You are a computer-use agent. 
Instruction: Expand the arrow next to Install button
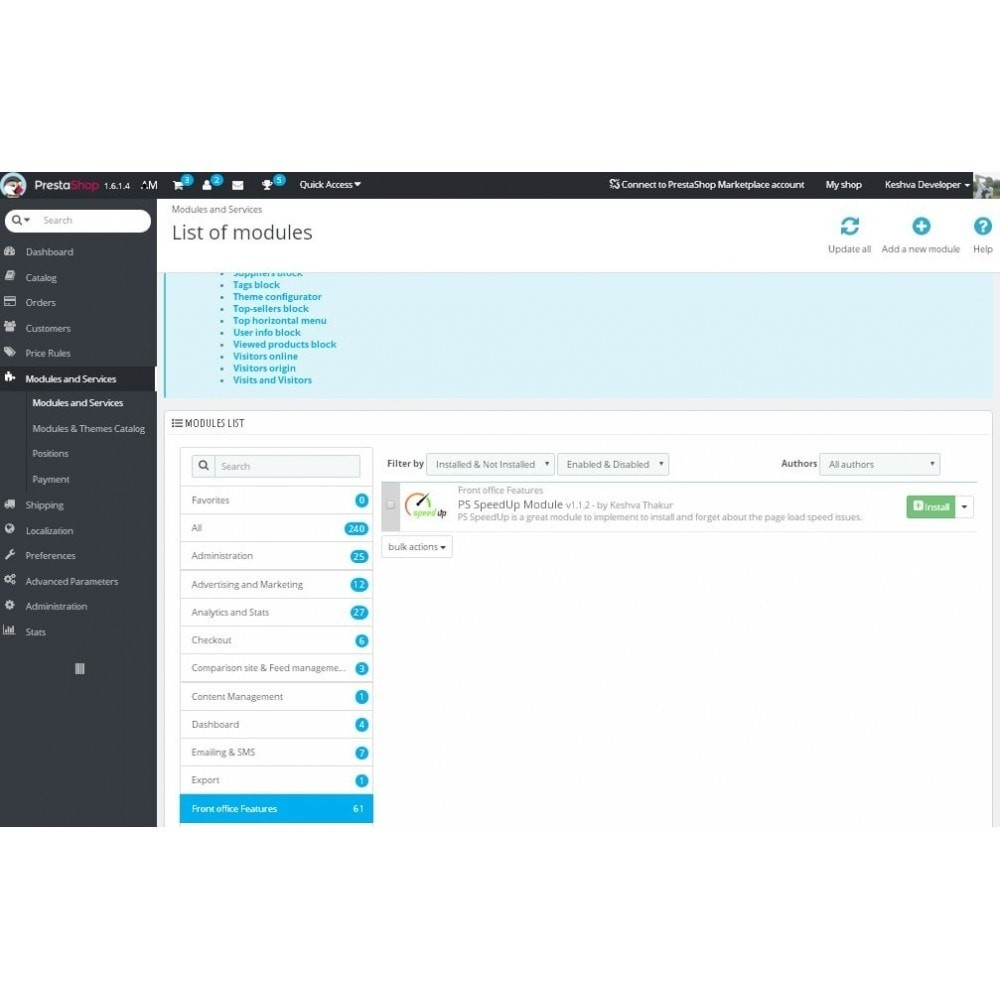tap(964, 507)
